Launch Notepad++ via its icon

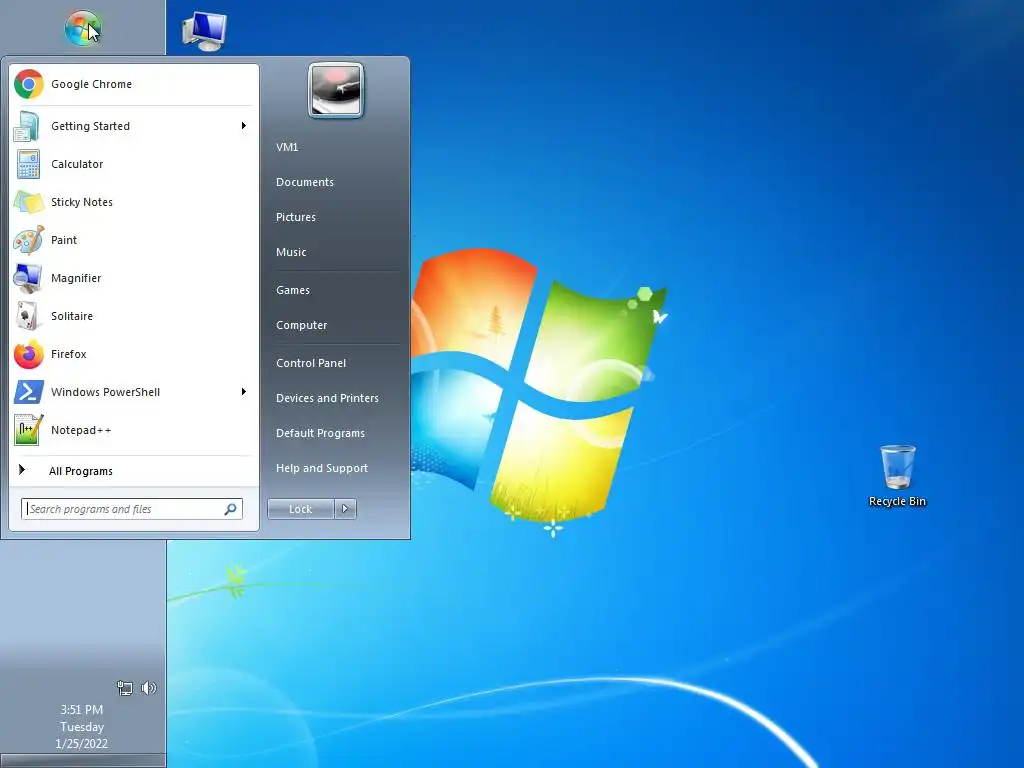[x=29, y=430]
